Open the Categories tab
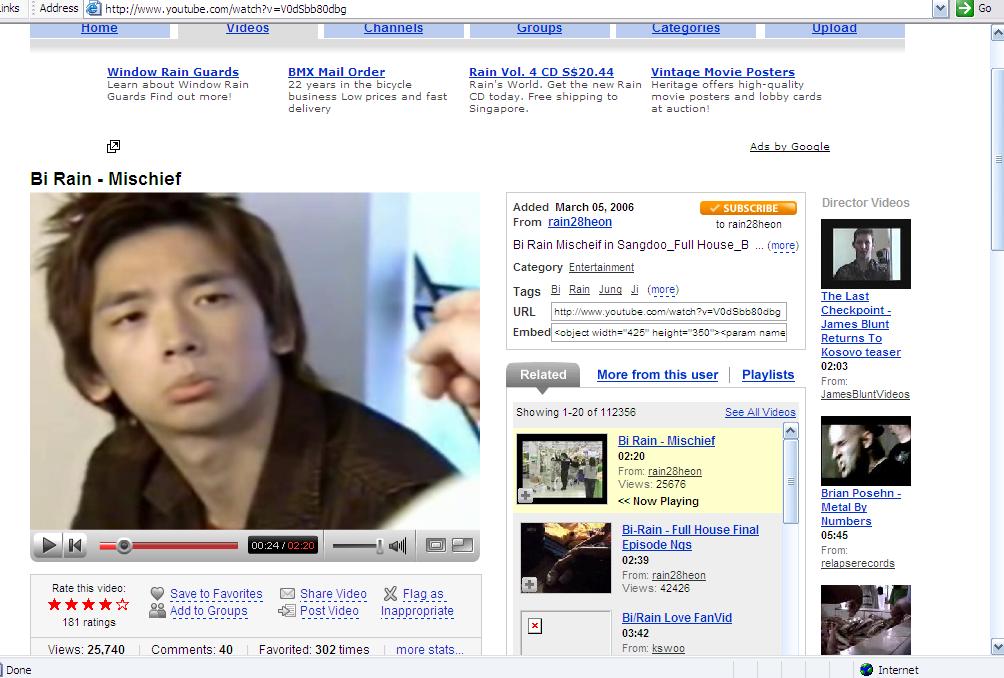1004x678 pixels. pos(686,28)
